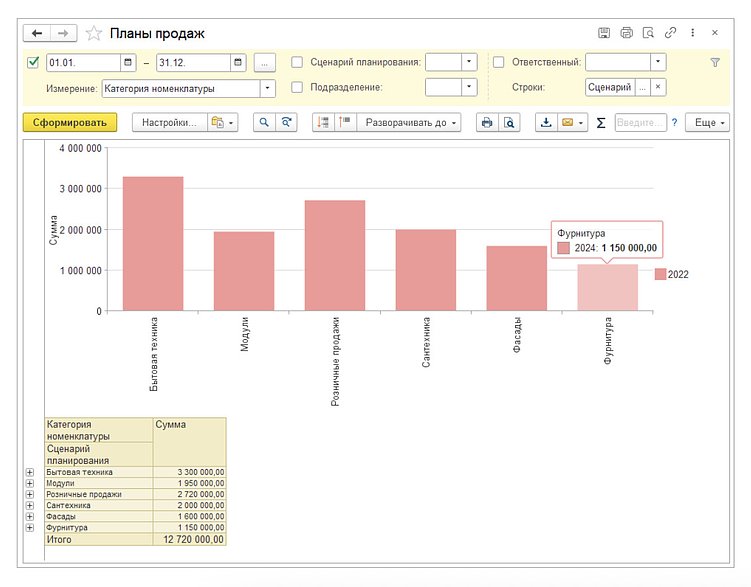The width and height of the screenshot is (751, 587).
Task: Enable the Сценарий планирования checkbox
Action: coord(297,62)
